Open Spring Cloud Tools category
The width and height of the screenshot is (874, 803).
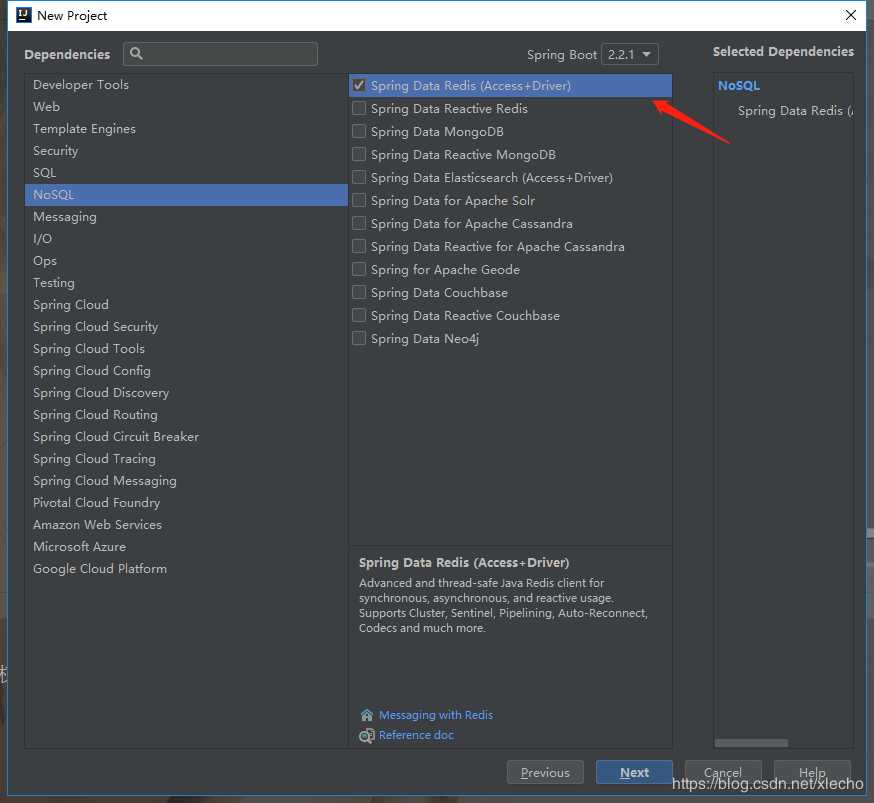coord(186,349)
